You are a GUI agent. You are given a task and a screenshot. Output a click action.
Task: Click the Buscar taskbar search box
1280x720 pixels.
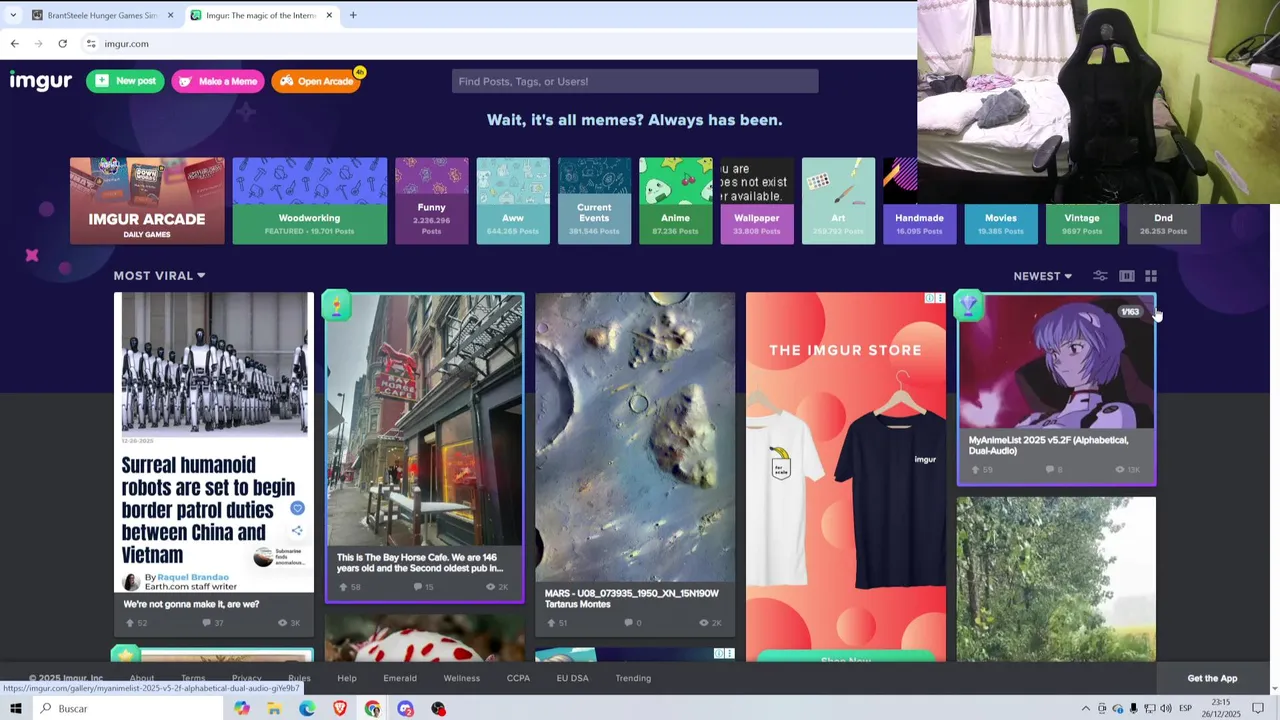[x=127, y=708]
